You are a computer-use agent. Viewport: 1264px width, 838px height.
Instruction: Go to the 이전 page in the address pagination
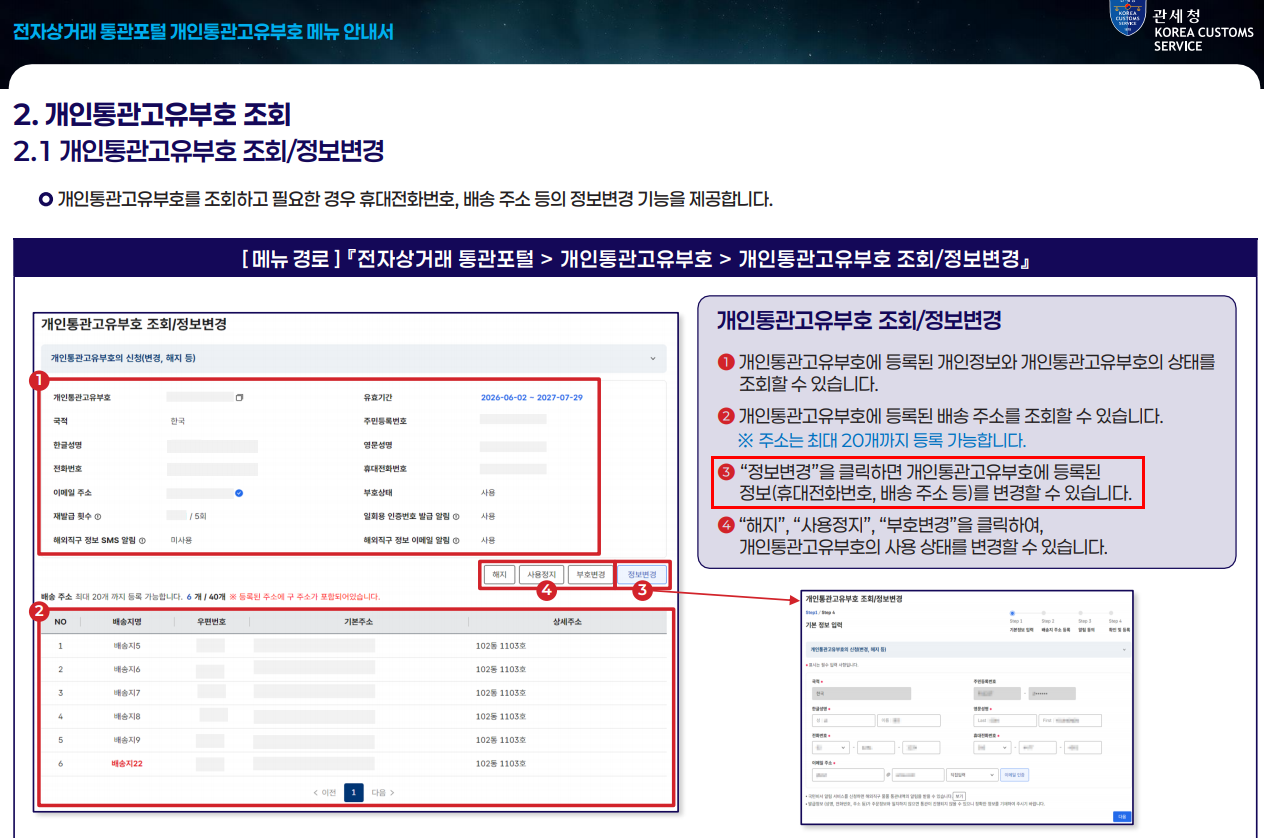pyautogui.click(x=324, y=792)
